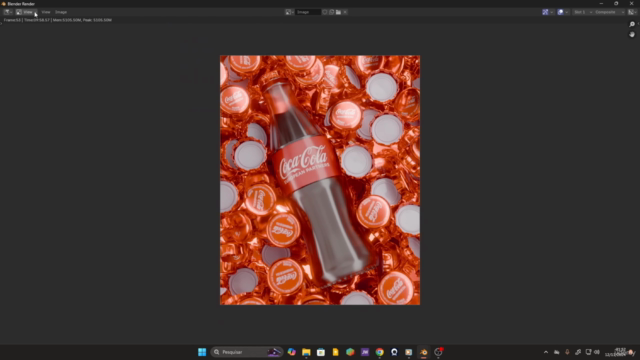Open the volume tray icon
Image resolution: width=640 pixels, height=360 pixels.
(597, 352)
